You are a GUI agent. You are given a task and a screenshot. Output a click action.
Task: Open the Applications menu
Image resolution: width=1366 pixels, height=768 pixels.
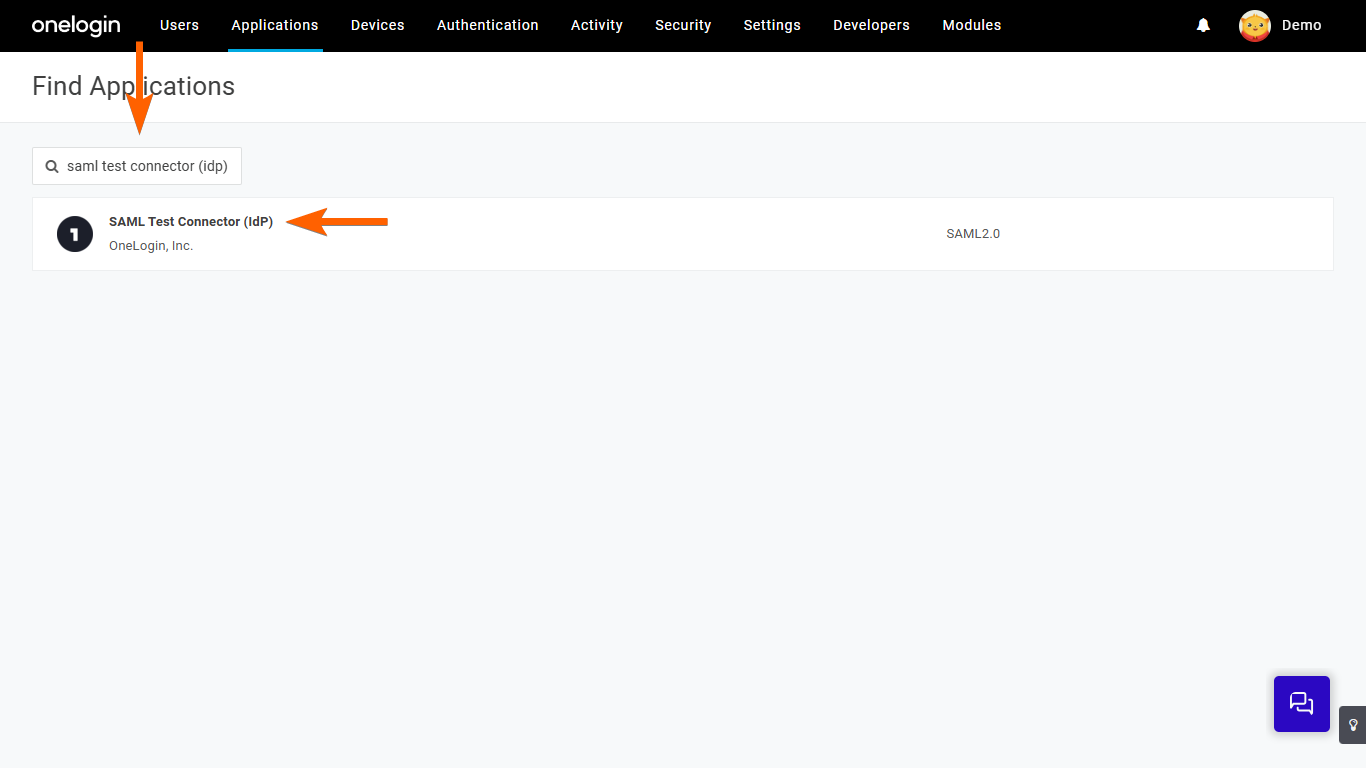(x=275, y=25)
